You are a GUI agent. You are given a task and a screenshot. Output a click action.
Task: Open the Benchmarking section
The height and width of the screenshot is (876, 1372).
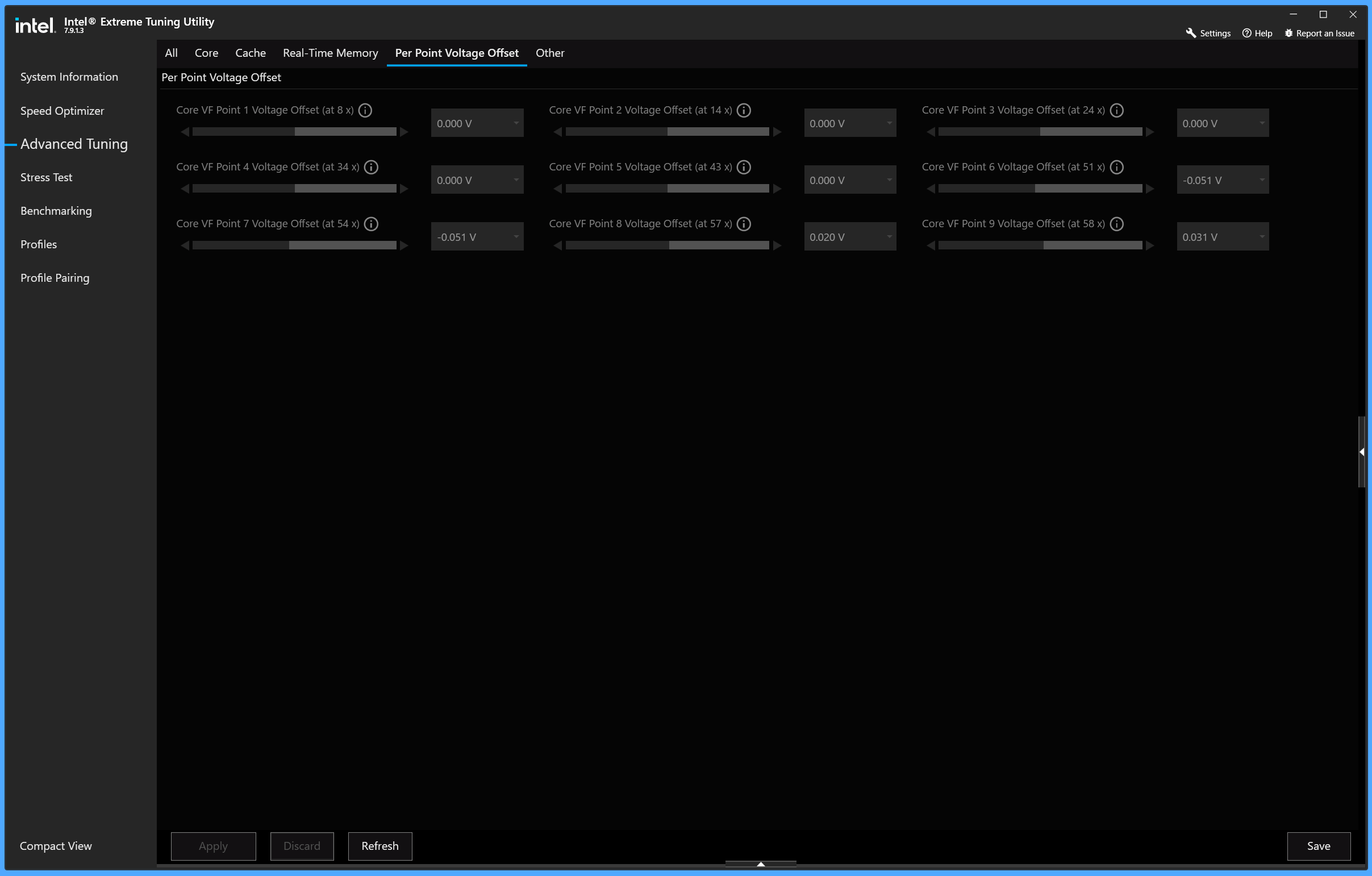coord(56,211)
